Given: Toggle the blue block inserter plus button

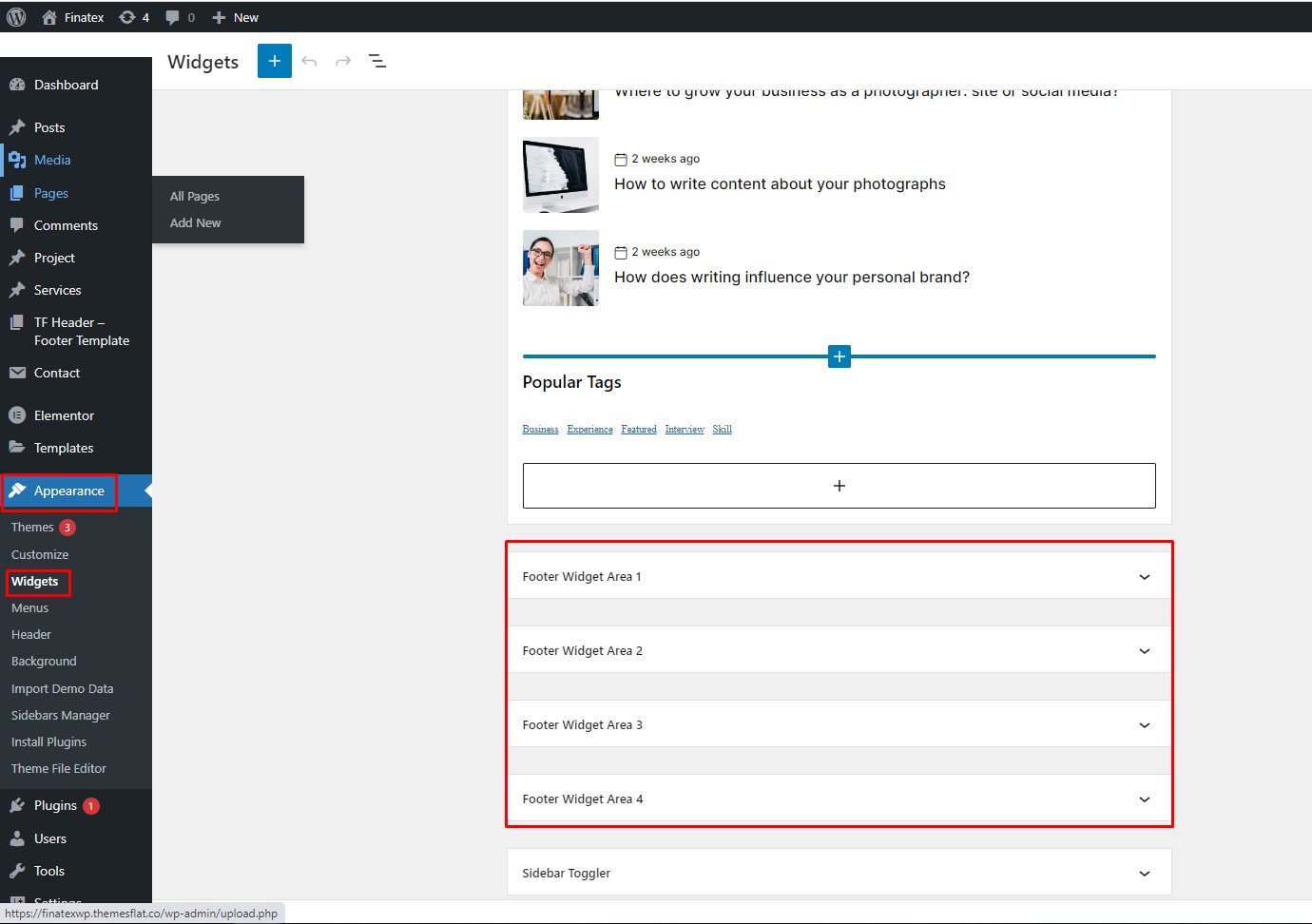Looking at the screenshot, I should click(x=275, y=61).
